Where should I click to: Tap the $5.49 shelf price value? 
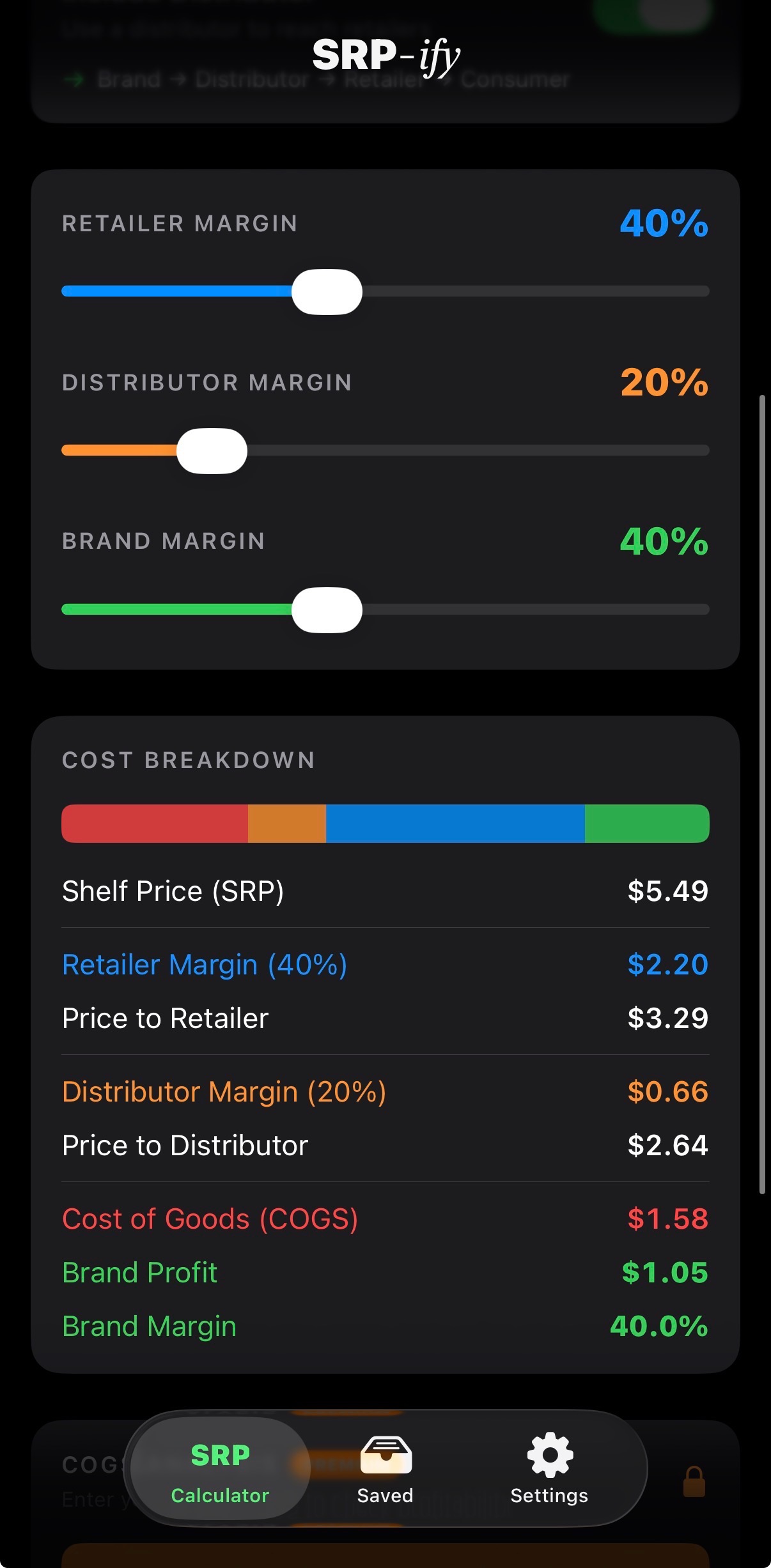pyautogui.click(x=667, y=891)
